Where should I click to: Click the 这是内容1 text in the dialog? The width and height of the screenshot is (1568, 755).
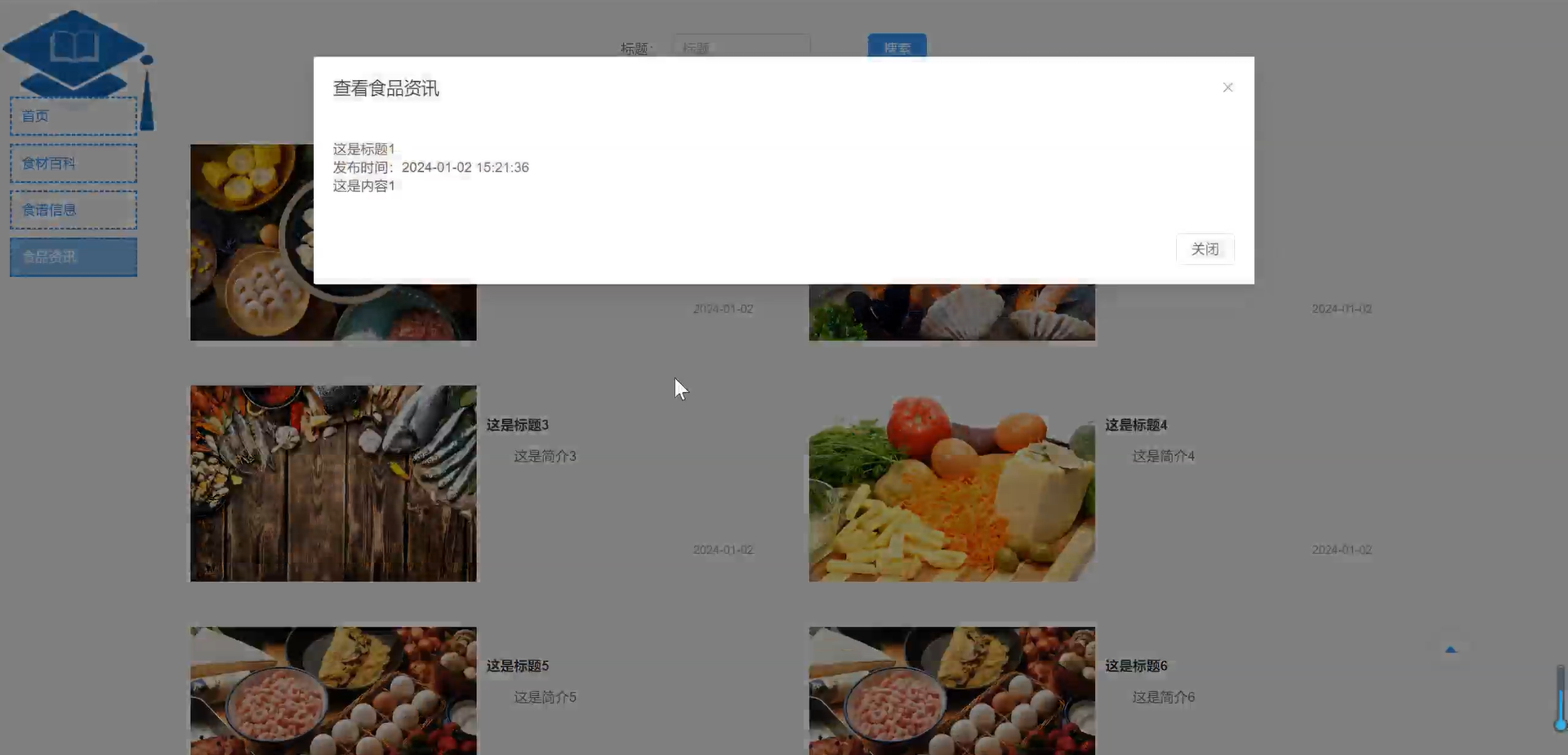coord(363,185)
